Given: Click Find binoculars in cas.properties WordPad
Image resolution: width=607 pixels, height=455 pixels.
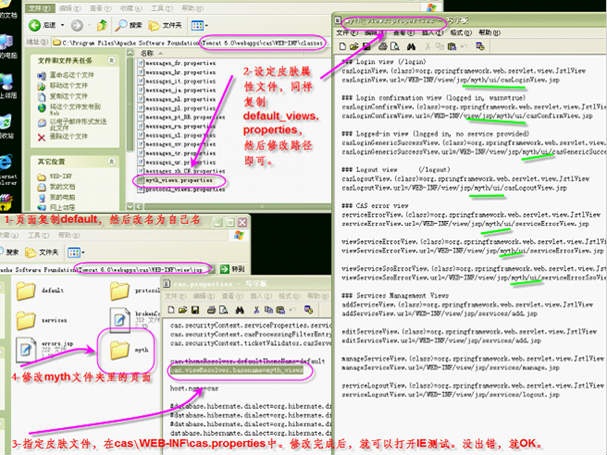Looking at the screenshot, I should pyautogui.click(x=240, y=310).
